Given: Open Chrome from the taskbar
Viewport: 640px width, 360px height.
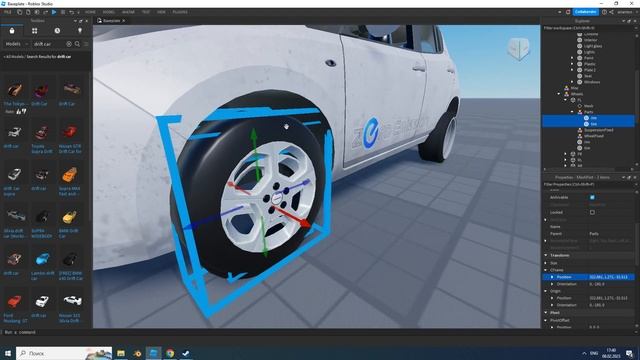Looking at the screenshot, I should [170, 353].
